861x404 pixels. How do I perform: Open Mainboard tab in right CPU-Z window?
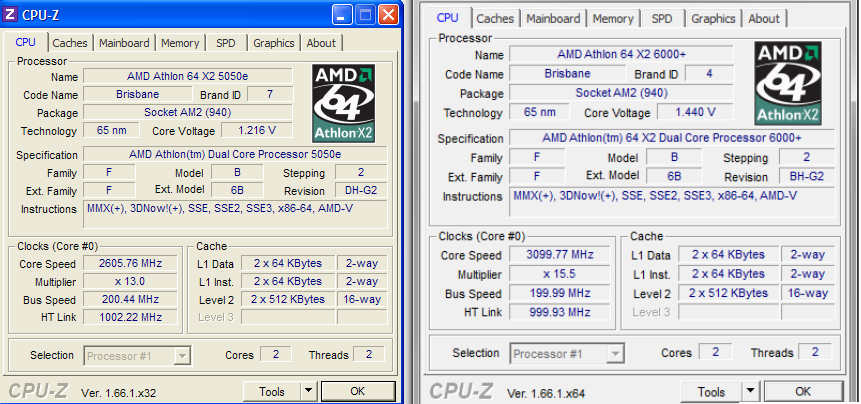[x=554, y=19]
